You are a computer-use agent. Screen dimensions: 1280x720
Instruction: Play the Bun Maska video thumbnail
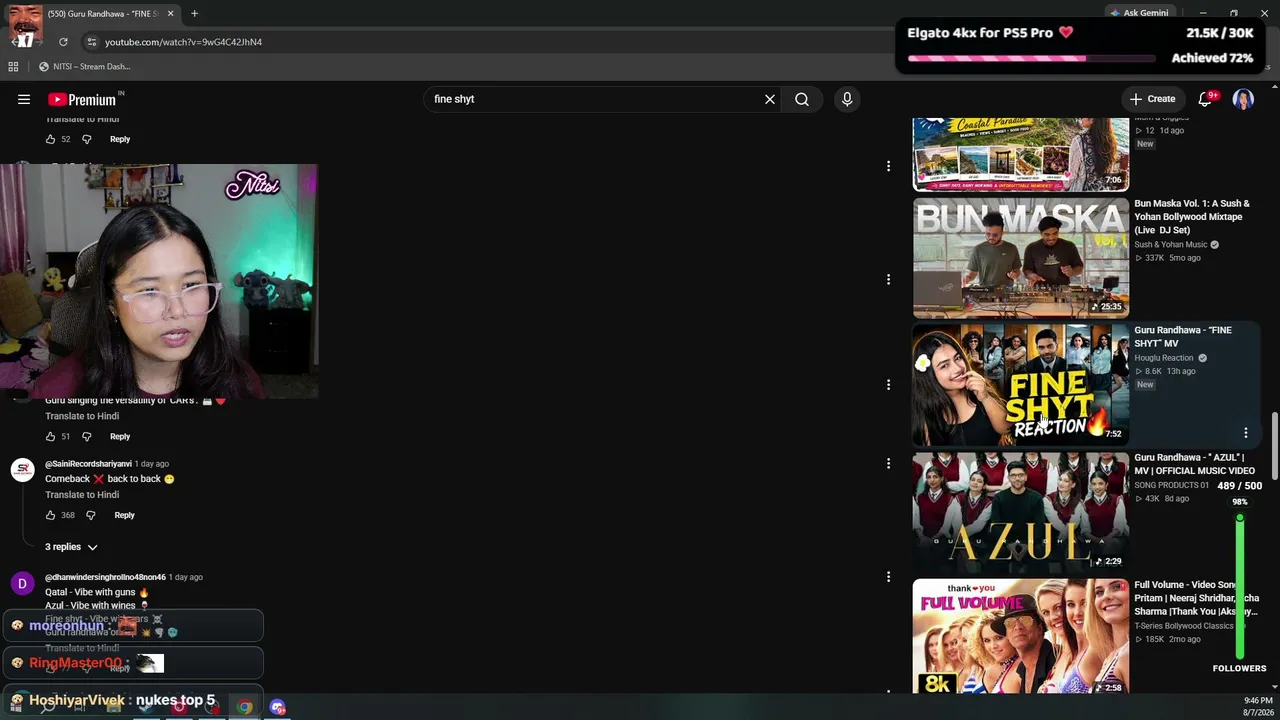coord(1021,258)
